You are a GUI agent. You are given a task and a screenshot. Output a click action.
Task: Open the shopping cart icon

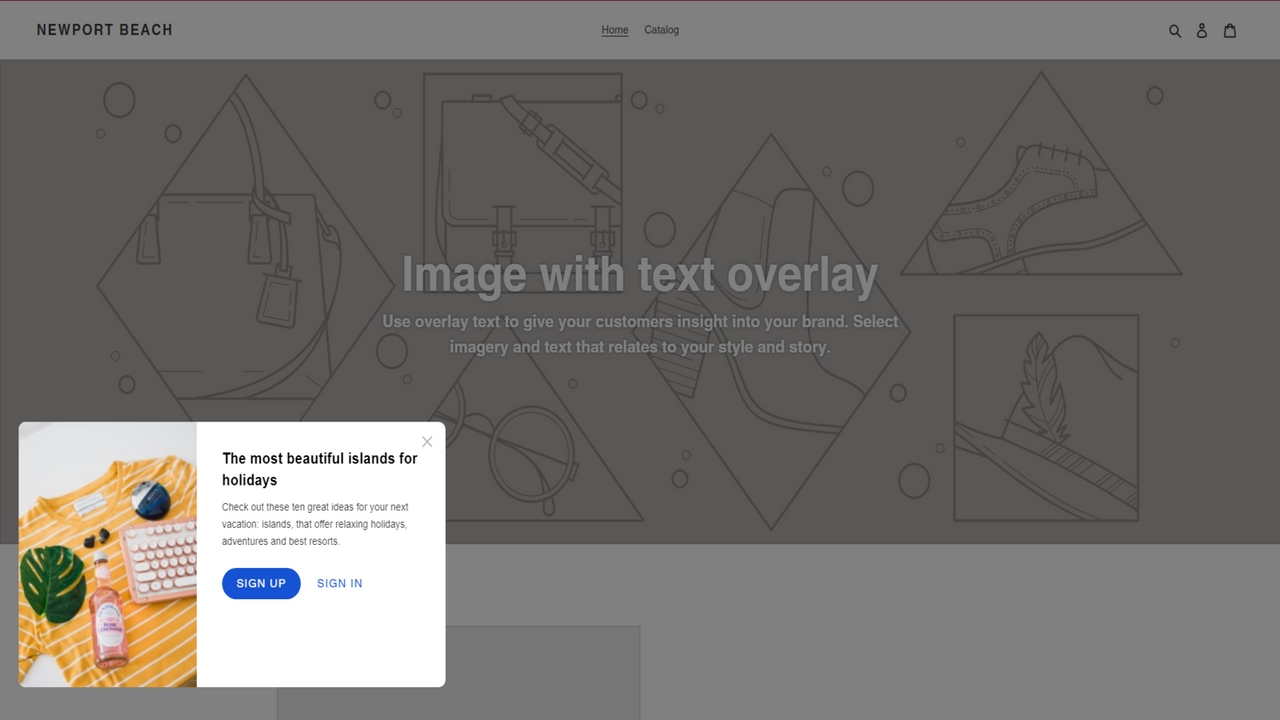point(1230,30)
